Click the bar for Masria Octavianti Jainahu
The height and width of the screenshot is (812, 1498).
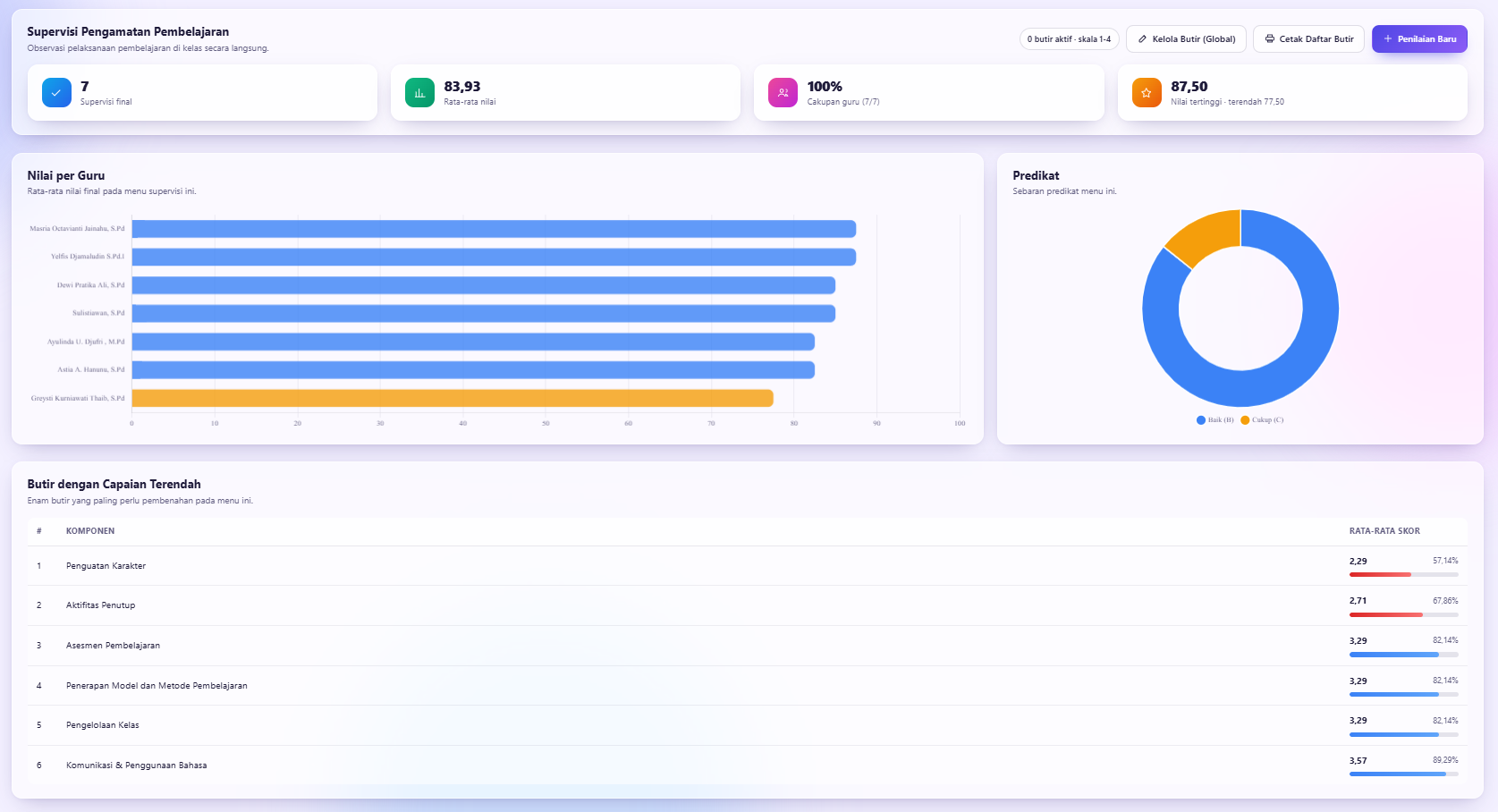tap(494, 229)
